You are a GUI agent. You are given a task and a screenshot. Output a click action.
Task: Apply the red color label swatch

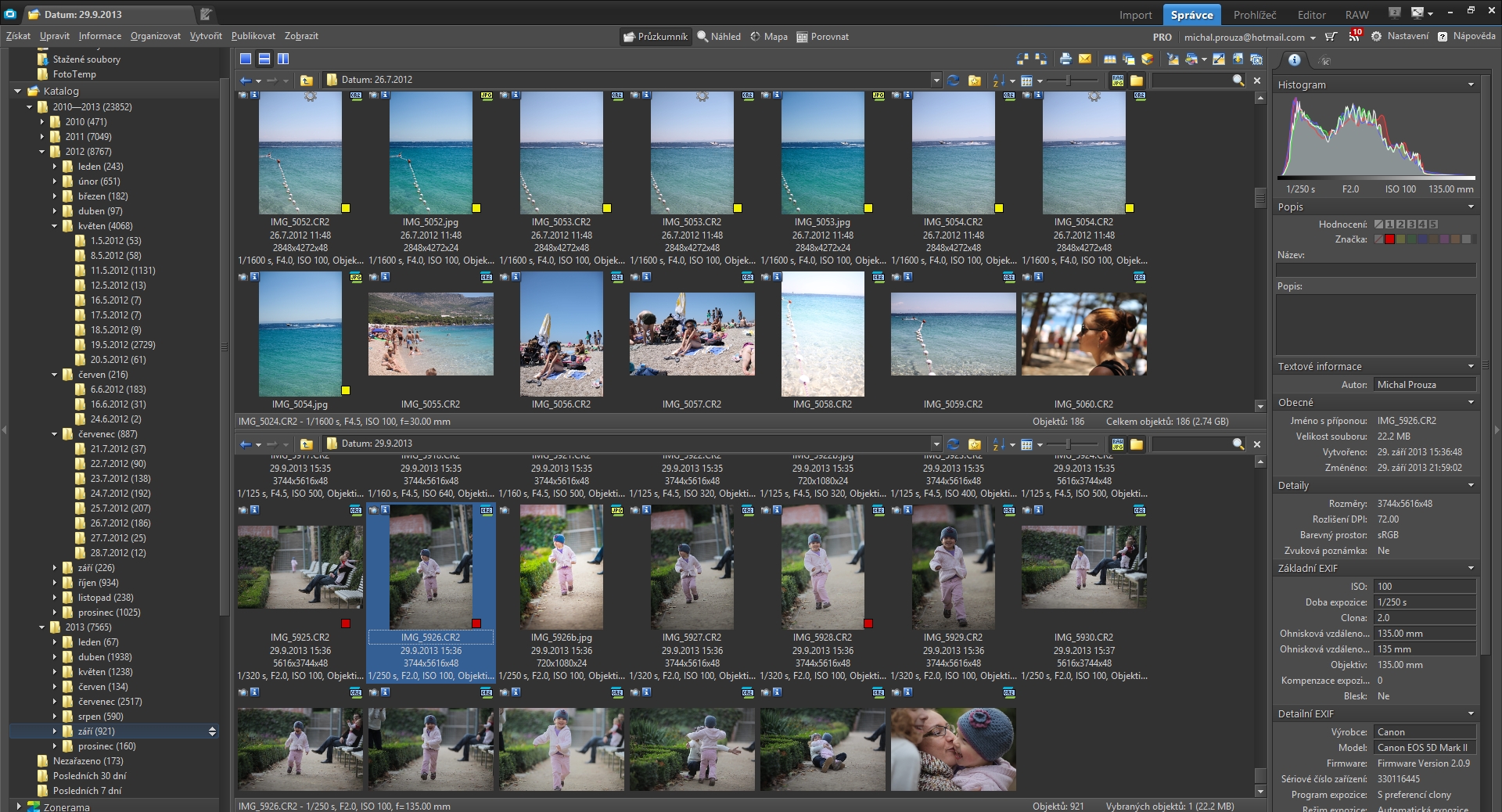(1390, 239)
